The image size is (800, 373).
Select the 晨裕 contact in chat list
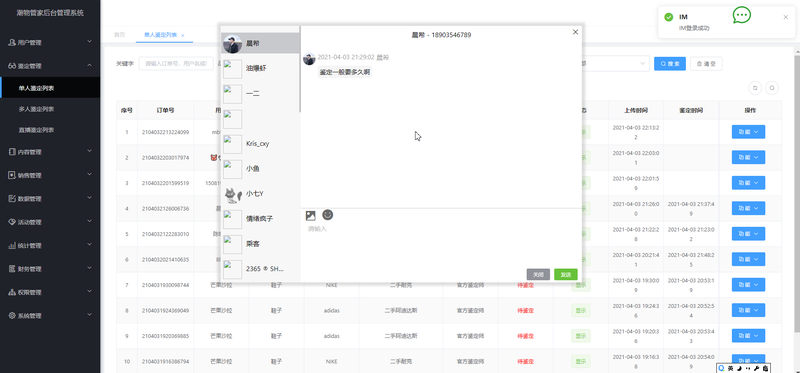point(260,43)
